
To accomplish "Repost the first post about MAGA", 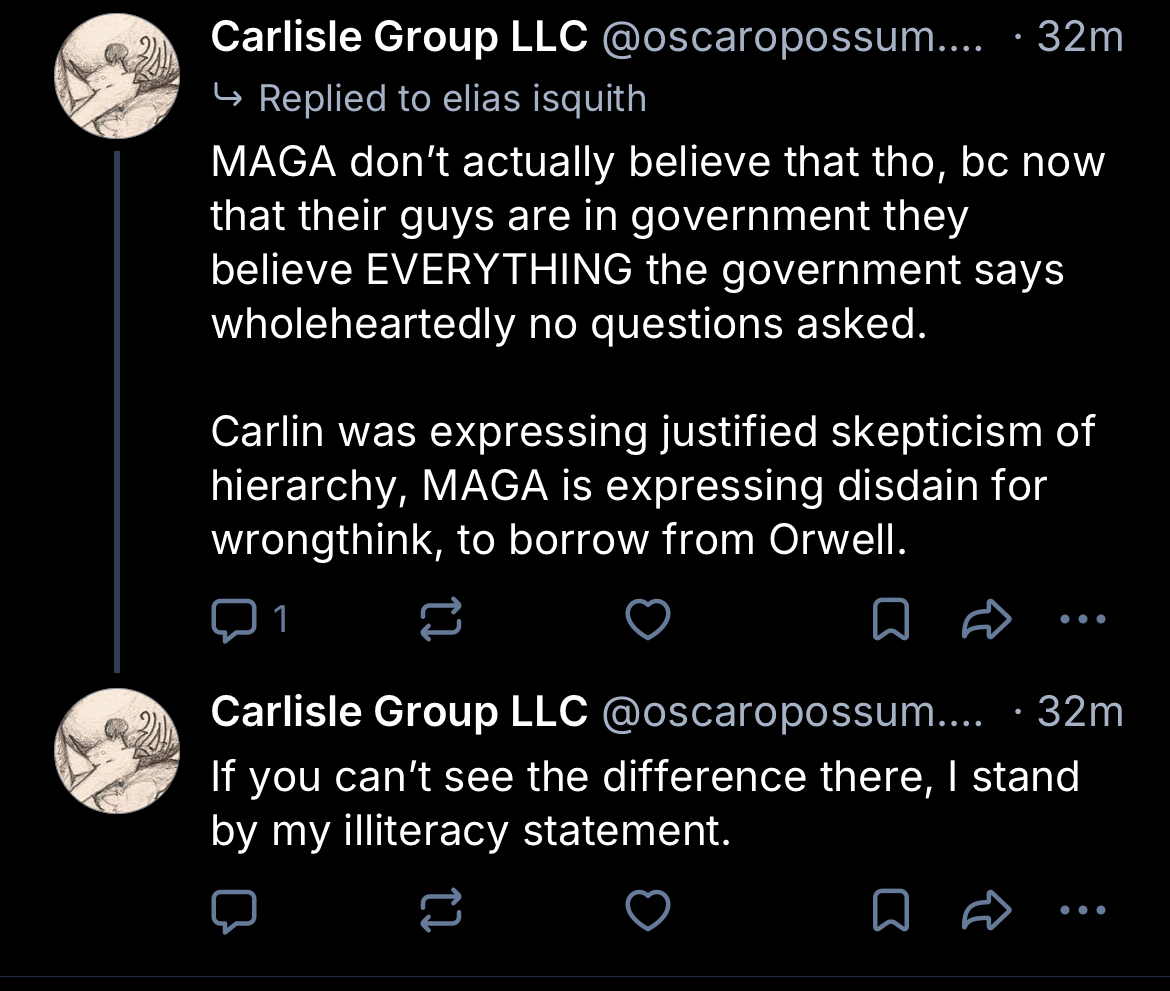I will [440, 621].
